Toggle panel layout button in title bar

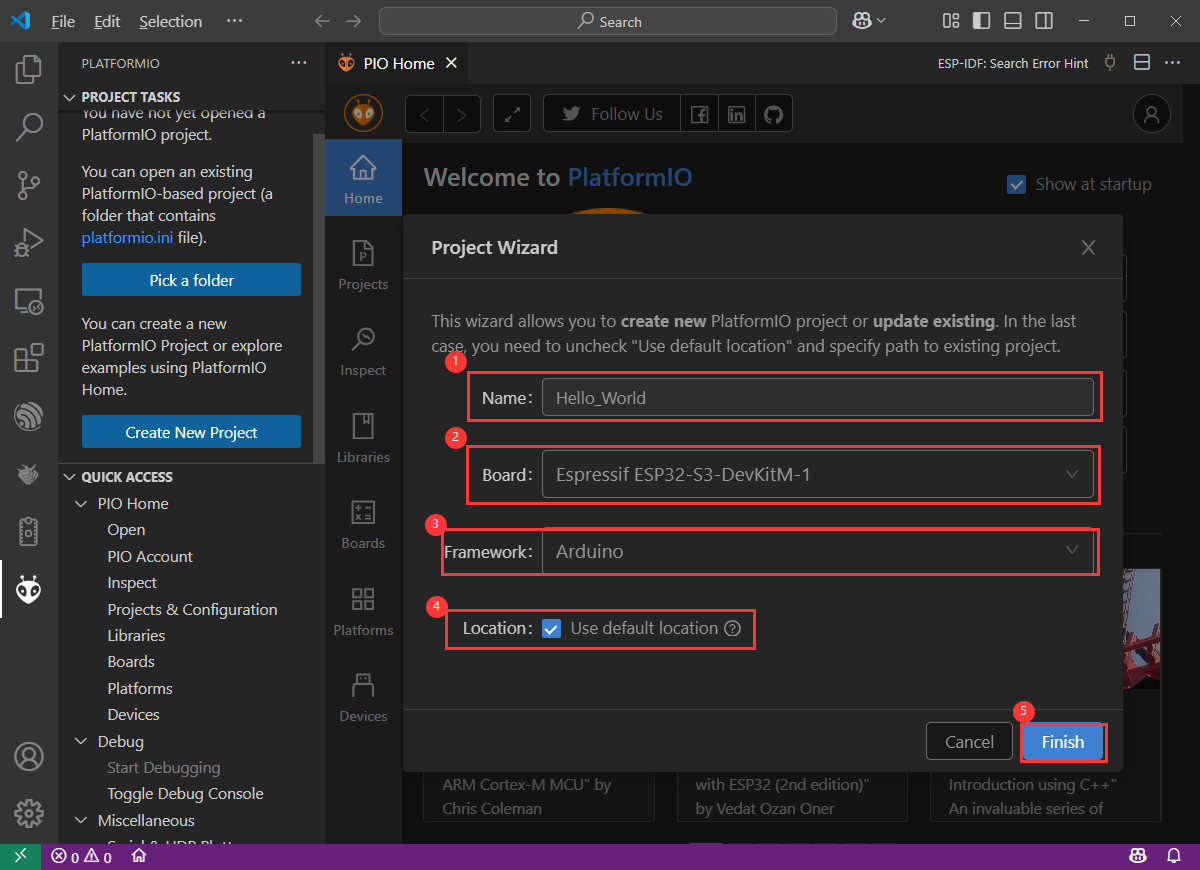point(1012,20)
